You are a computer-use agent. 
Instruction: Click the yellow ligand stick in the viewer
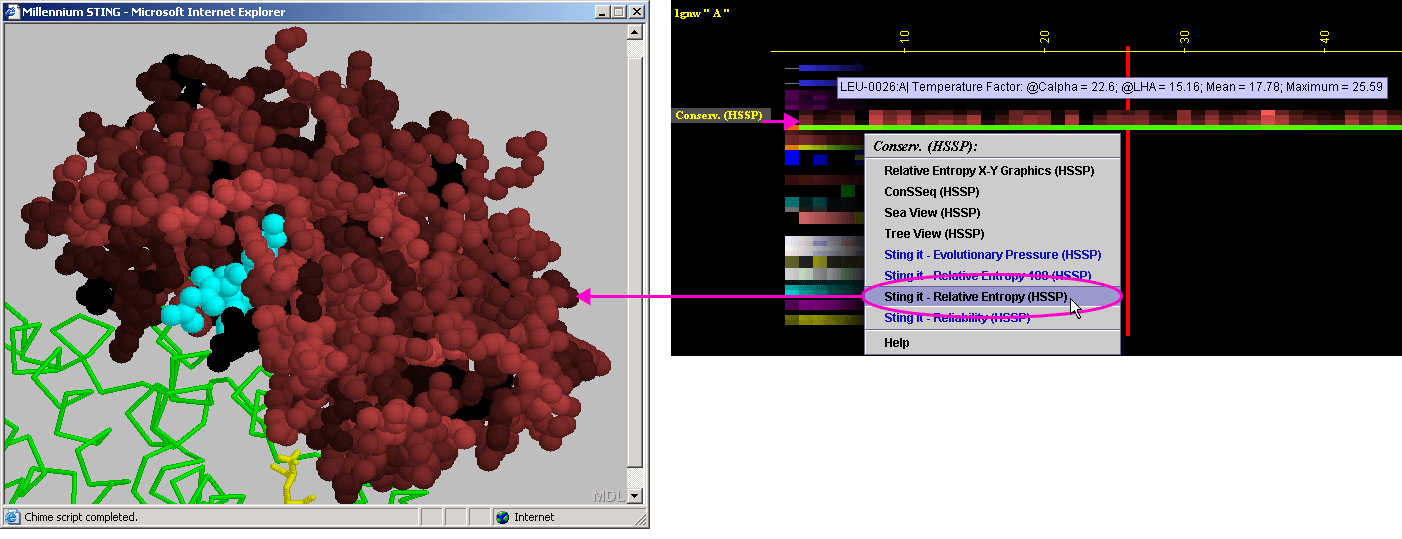(291, 477)
